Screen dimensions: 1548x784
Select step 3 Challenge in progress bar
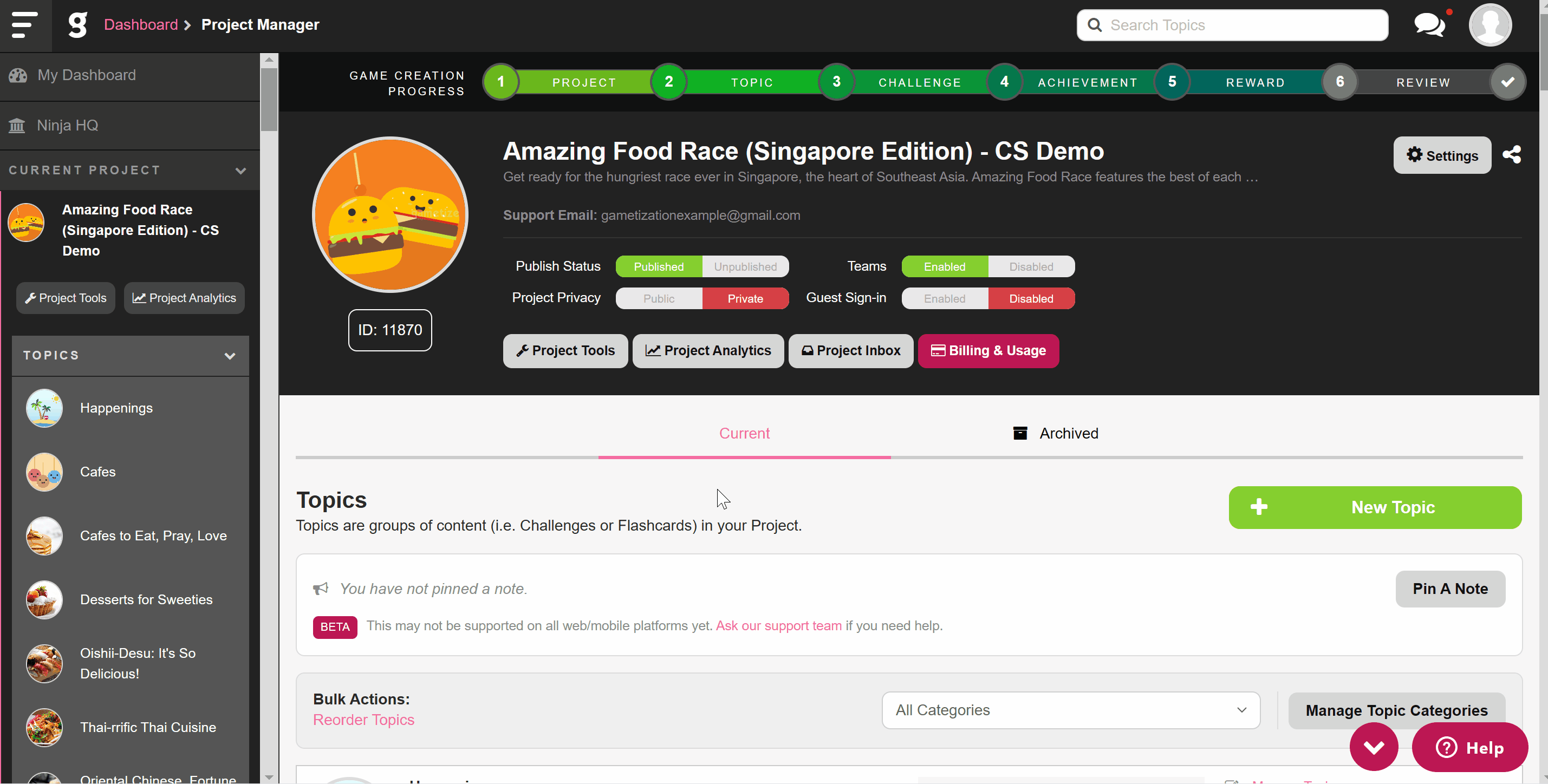[836, 82]
